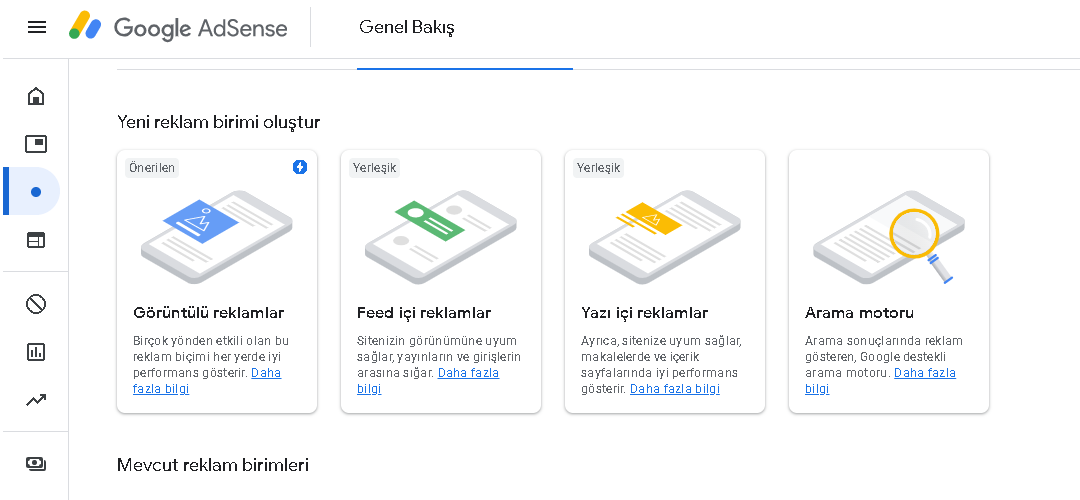The image size is (1080, 500).
Task: Open Daha fazla bilgi under Yazı içi reklamlar
Action: 675,389
